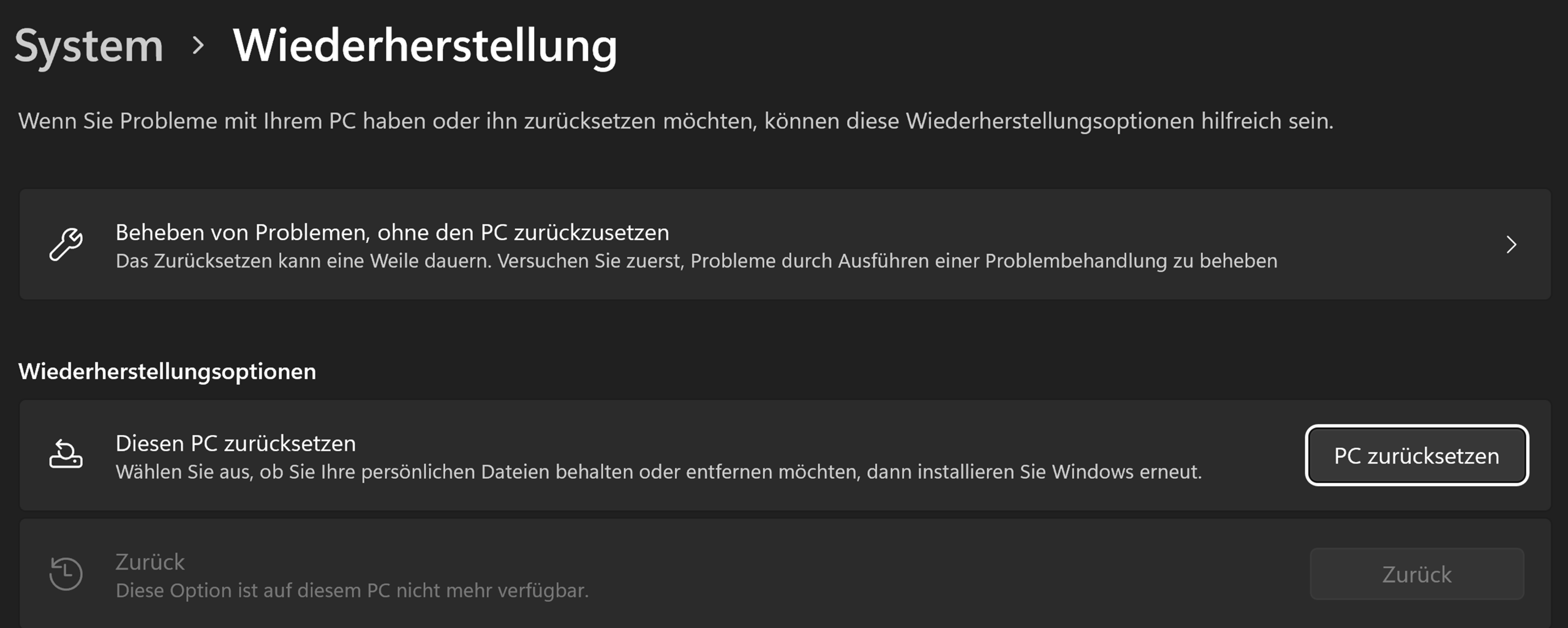Click the "Diese Option ist auf diesem PC nicht mehr verfügbar" text

click(x=352, y=591)
